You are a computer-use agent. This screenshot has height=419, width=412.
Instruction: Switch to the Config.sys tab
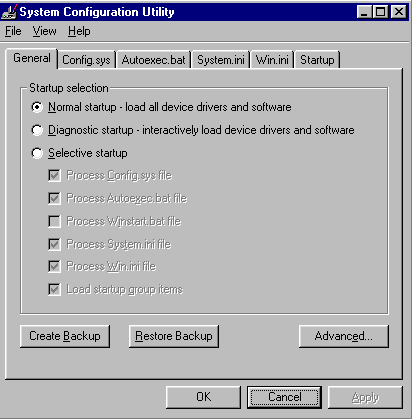point(86,60)
